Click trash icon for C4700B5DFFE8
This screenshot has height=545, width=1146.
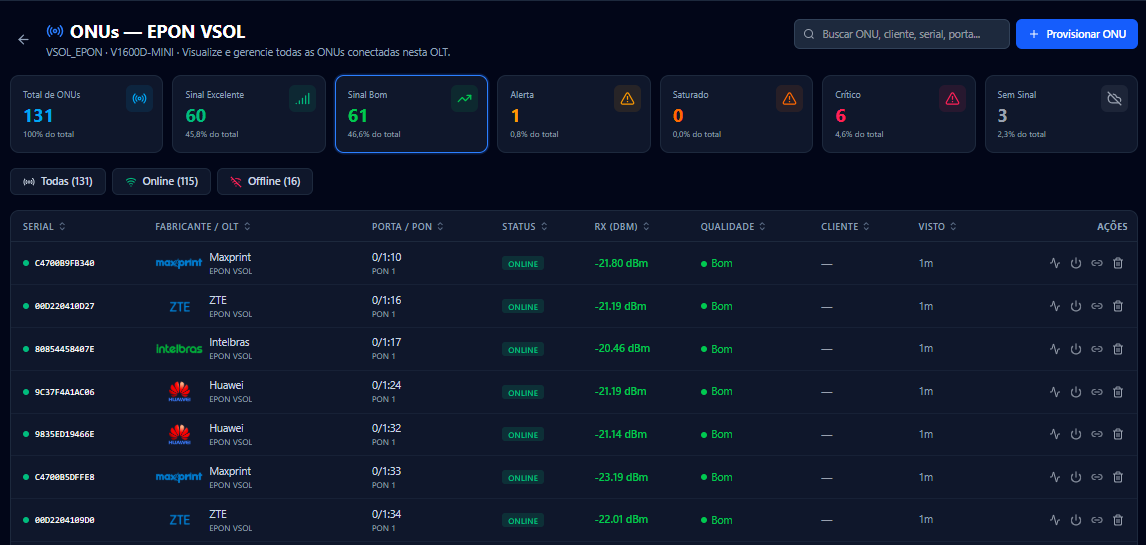click(1117, 477)
